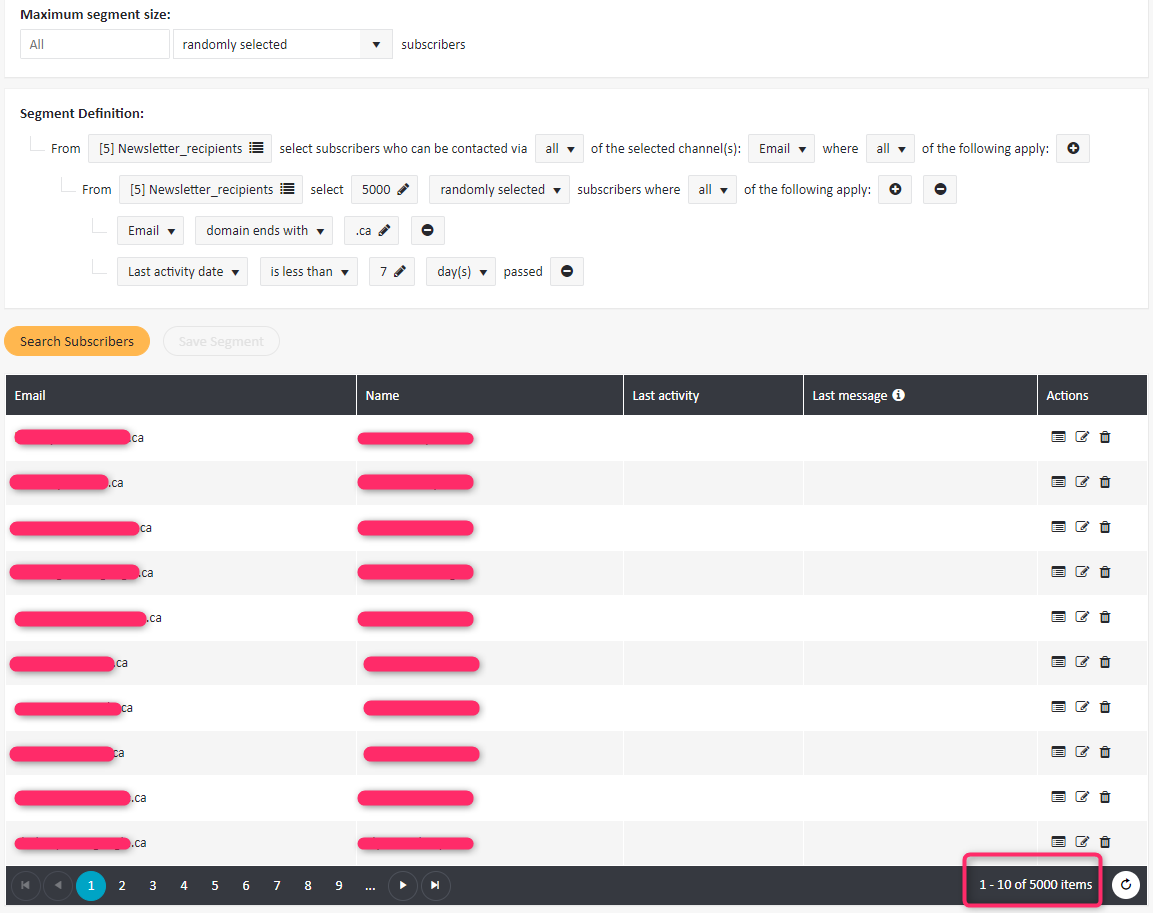This screenshot has width=1153, height=913.
Task: Open details icon for the third subscriber row
Action: pos(1058,527)
